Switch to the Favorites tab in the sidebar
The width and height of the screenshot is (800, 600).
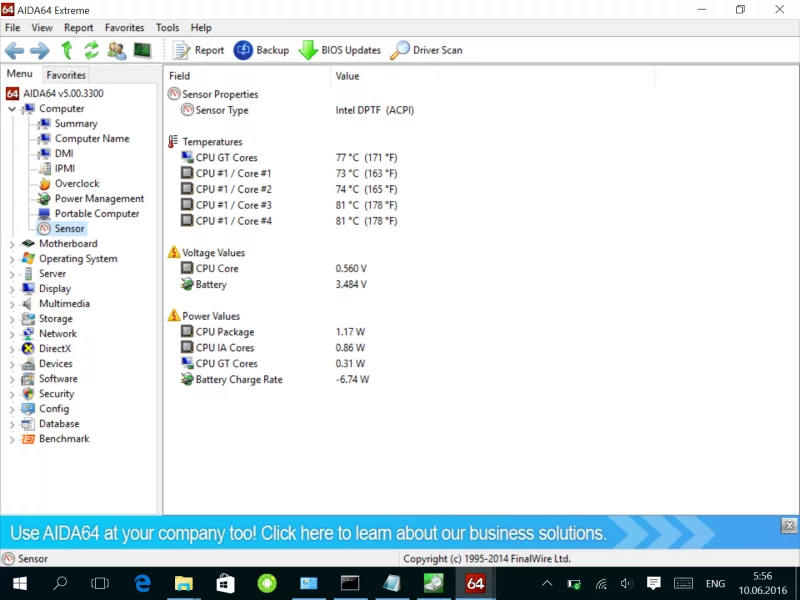click(66, 75)
